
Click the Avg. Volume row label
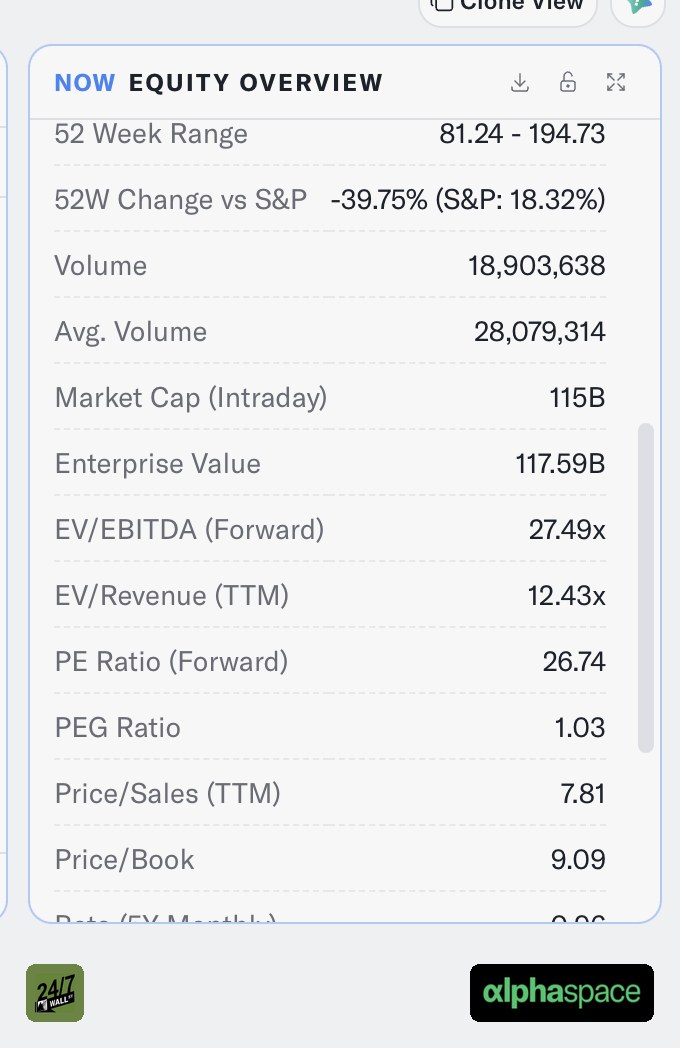click(x=131, y=332)
